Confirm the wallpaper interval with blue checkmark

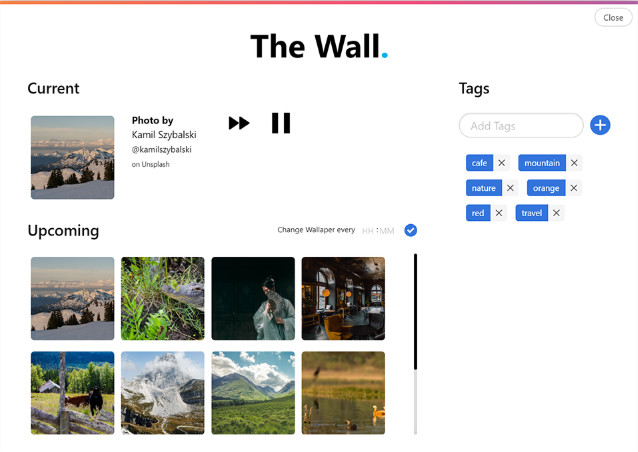point(411,230)
